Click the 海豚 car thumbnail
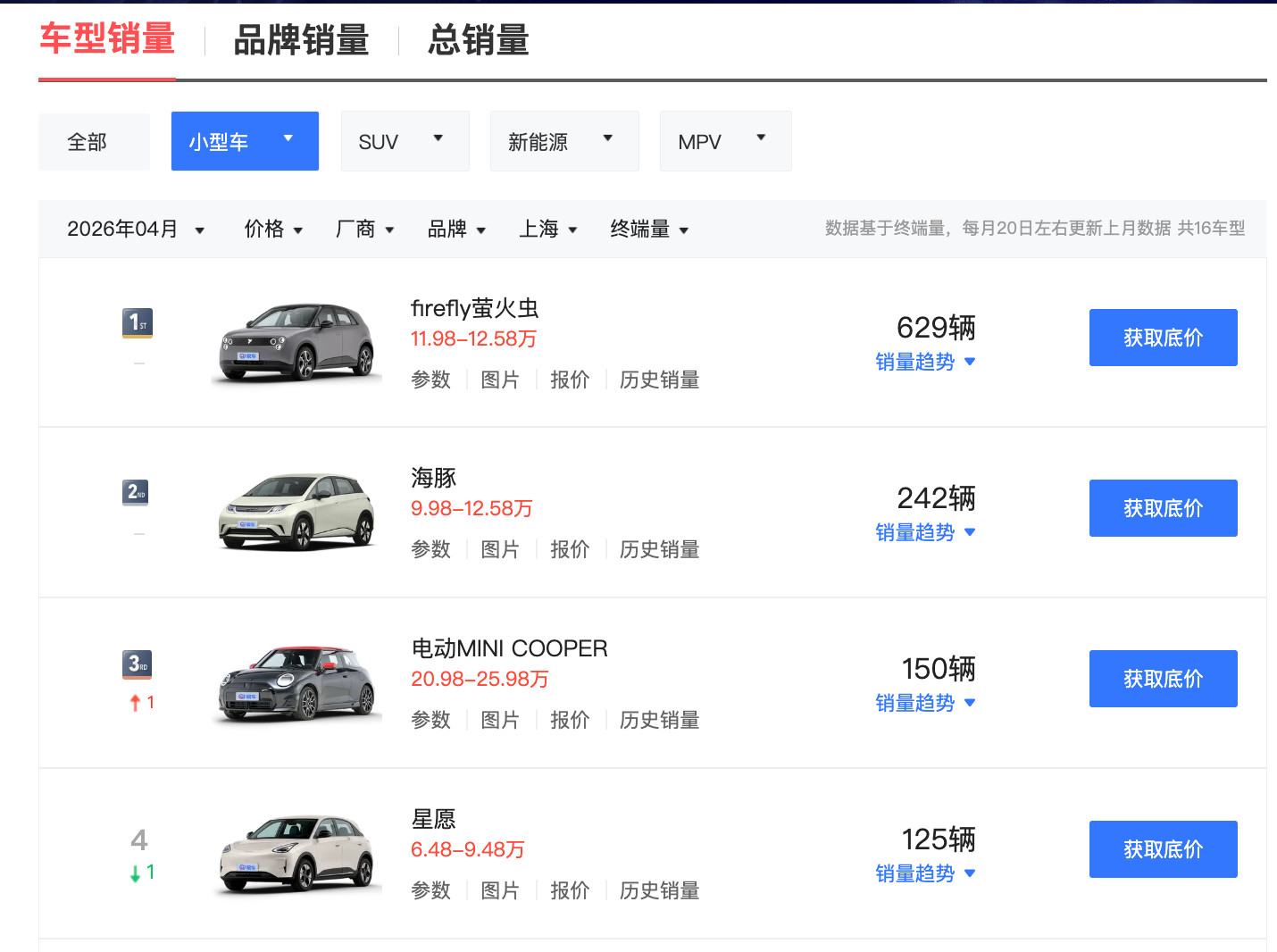The width and height of the screenshot is (1277, 952). 297,512
